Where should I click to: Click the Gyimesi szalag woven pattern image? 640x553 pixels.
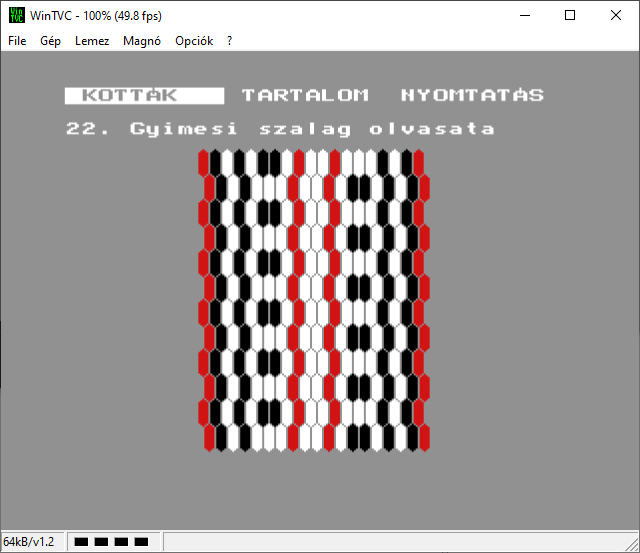(x=314, y=300)
